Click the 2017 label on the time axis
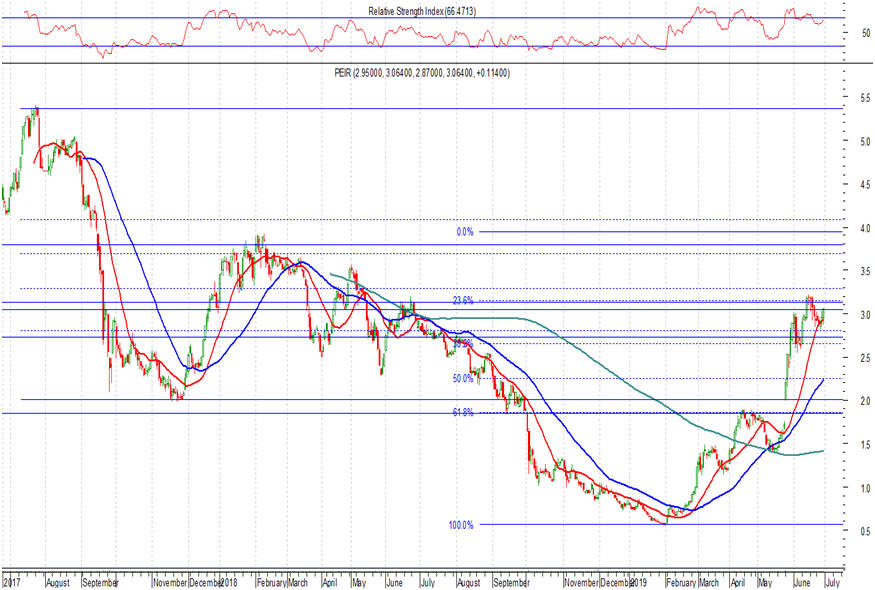The width and height of the screenshot is (875, 590). coord(14,580)
